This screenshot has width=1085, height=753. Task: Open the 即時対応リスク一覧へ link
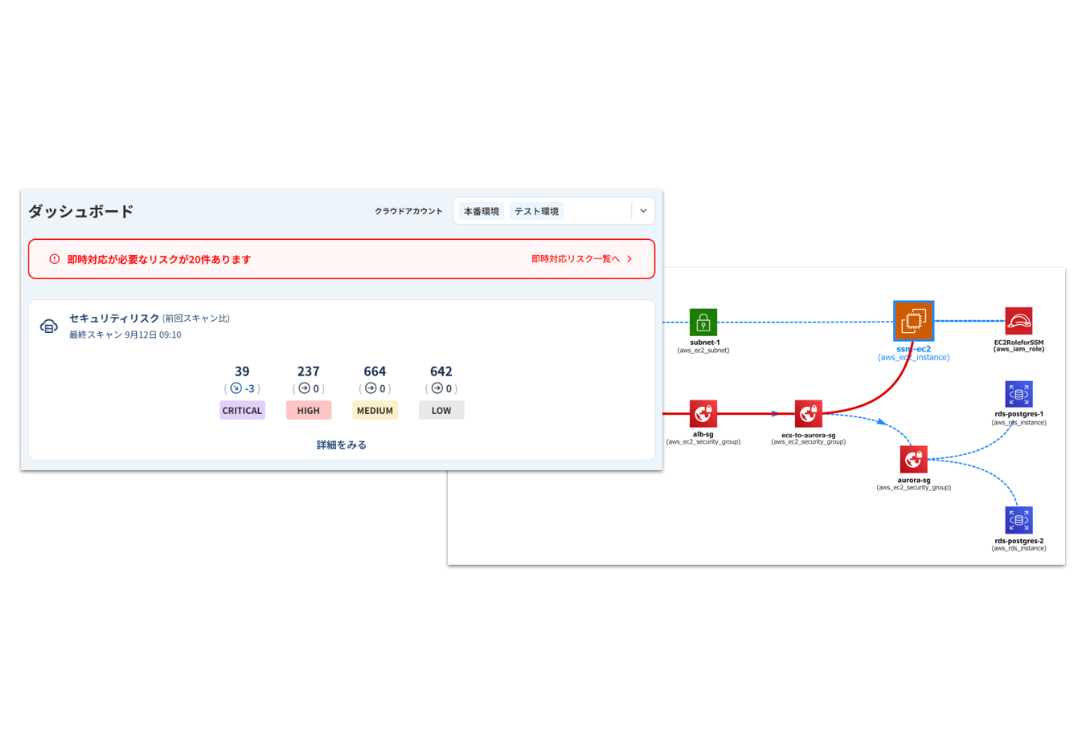pyautogui.click(x=576, y=259)
